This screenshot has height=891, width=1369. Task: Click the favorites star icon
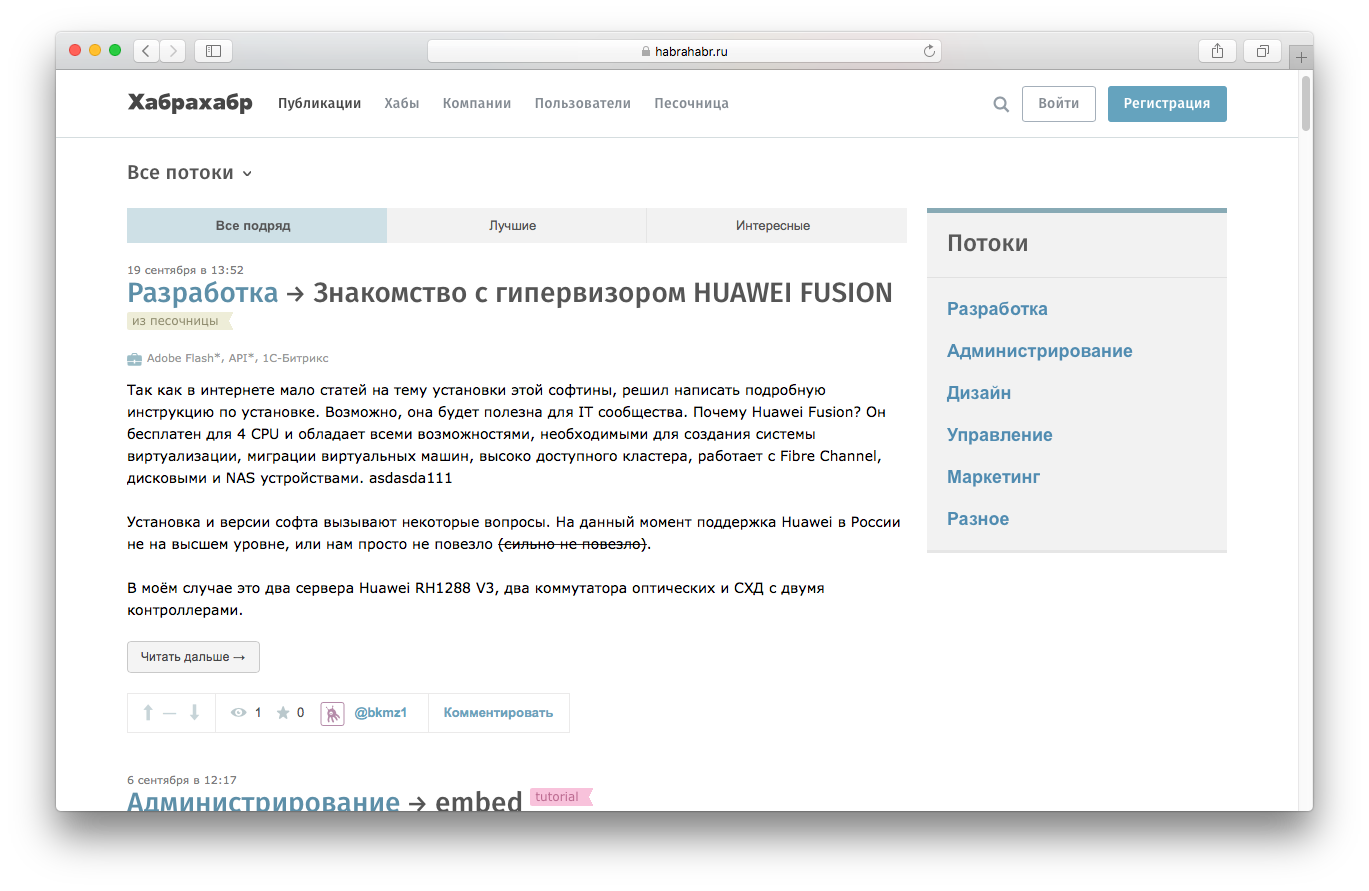point(283,713)
